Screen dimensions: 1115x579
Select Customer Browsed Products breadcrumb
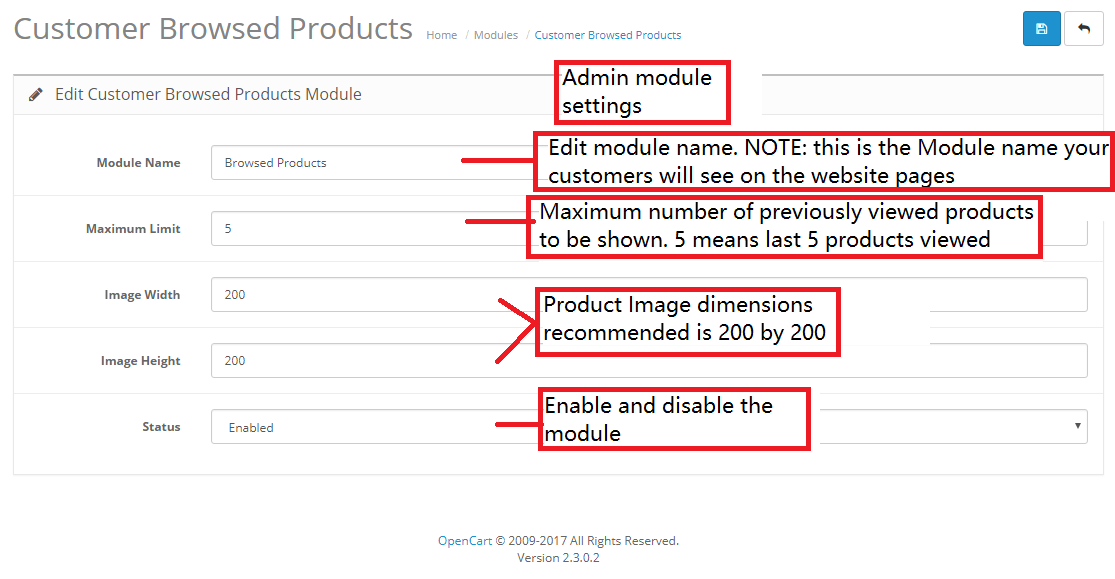pyautogui.click(x=607, y=35)
